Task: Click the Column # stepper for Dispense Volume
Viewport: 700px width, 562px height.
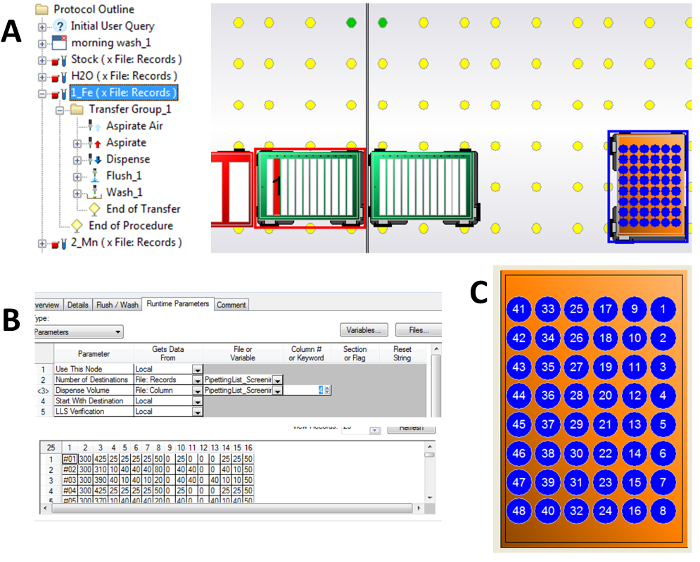Action: pos(324,391)
